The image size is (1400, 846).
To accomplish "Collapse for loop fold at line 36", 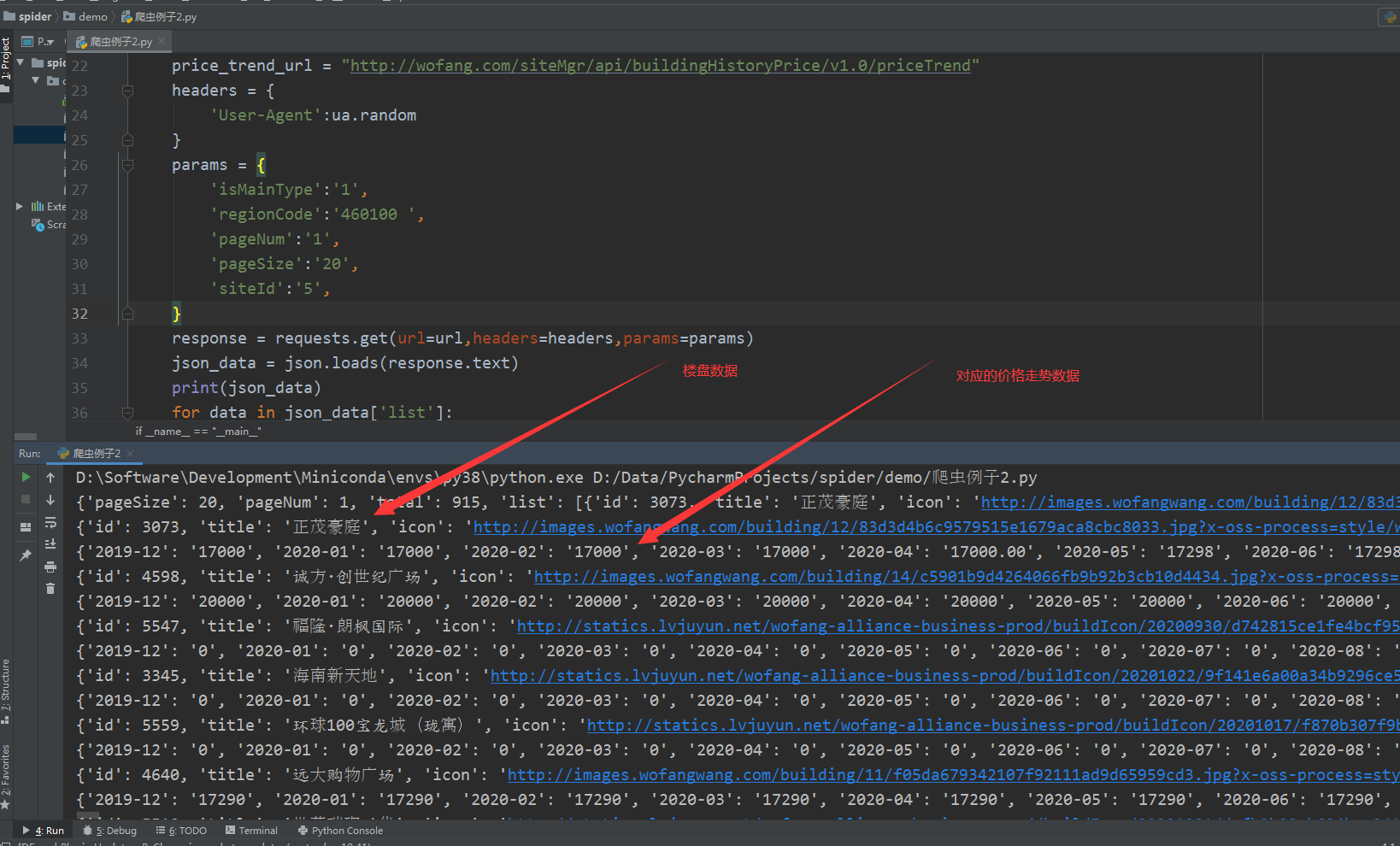I will click(127, 413).
